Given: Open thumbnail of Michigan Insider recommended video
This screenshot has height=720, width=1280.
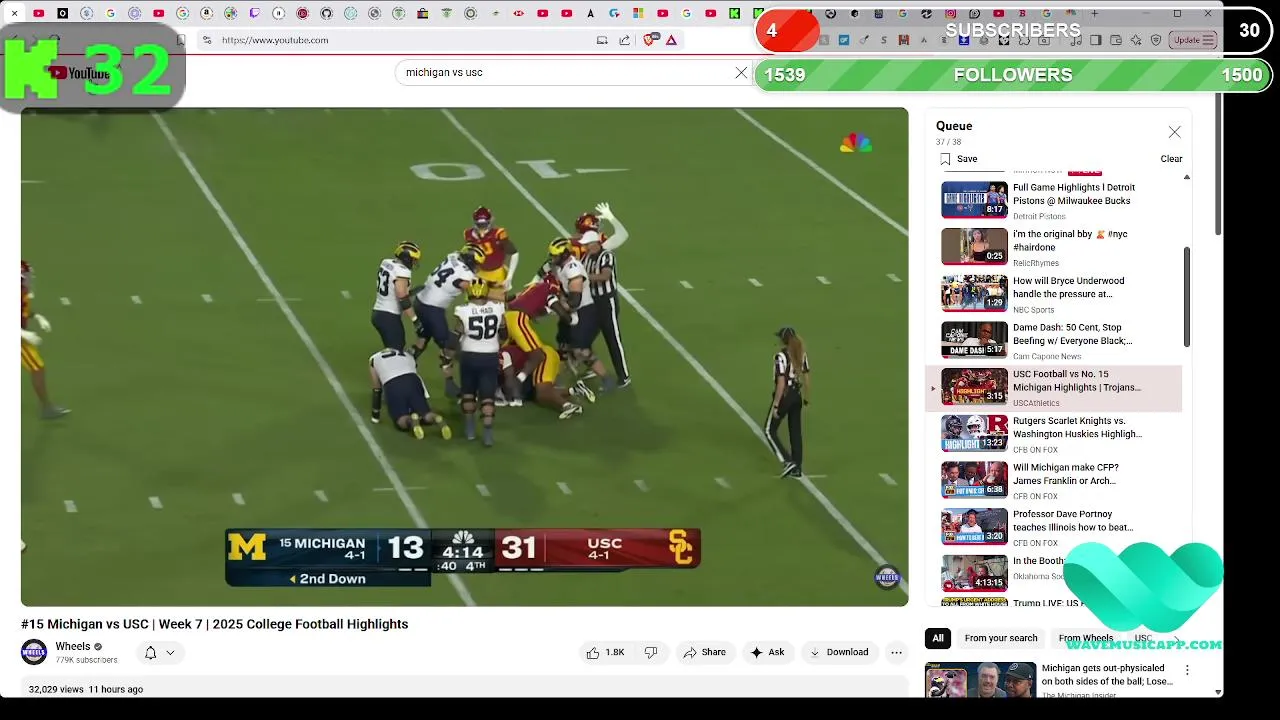Looking at the screenshot, I should point(980,679).
